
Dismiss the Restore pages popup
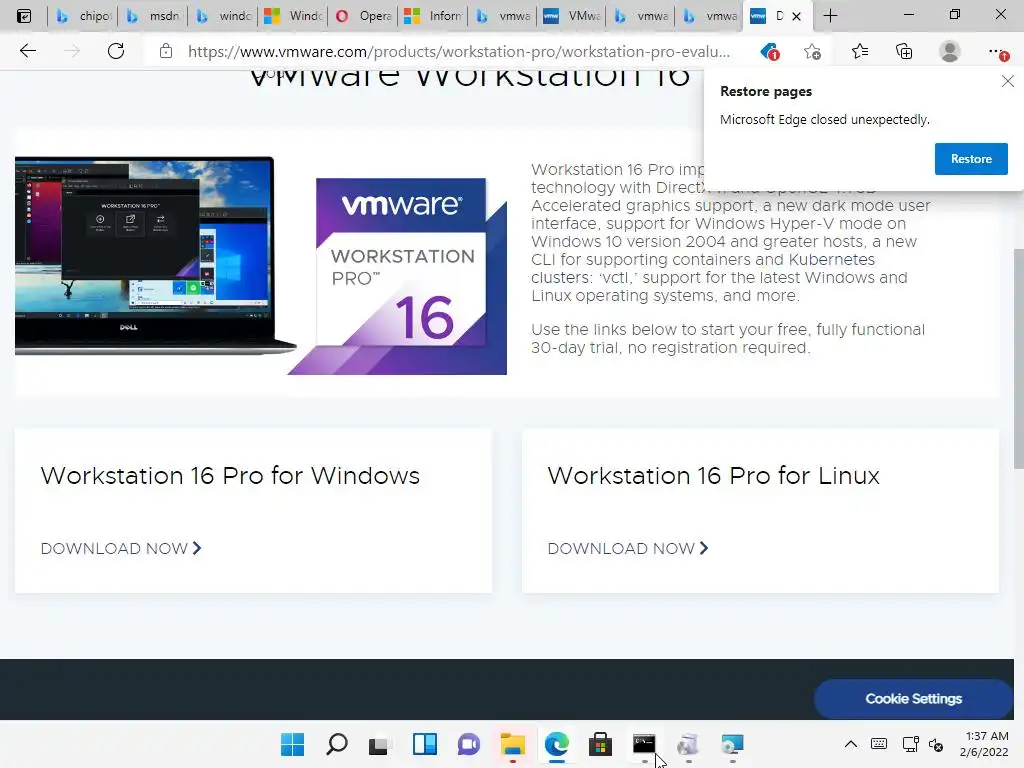point(1007,82)
